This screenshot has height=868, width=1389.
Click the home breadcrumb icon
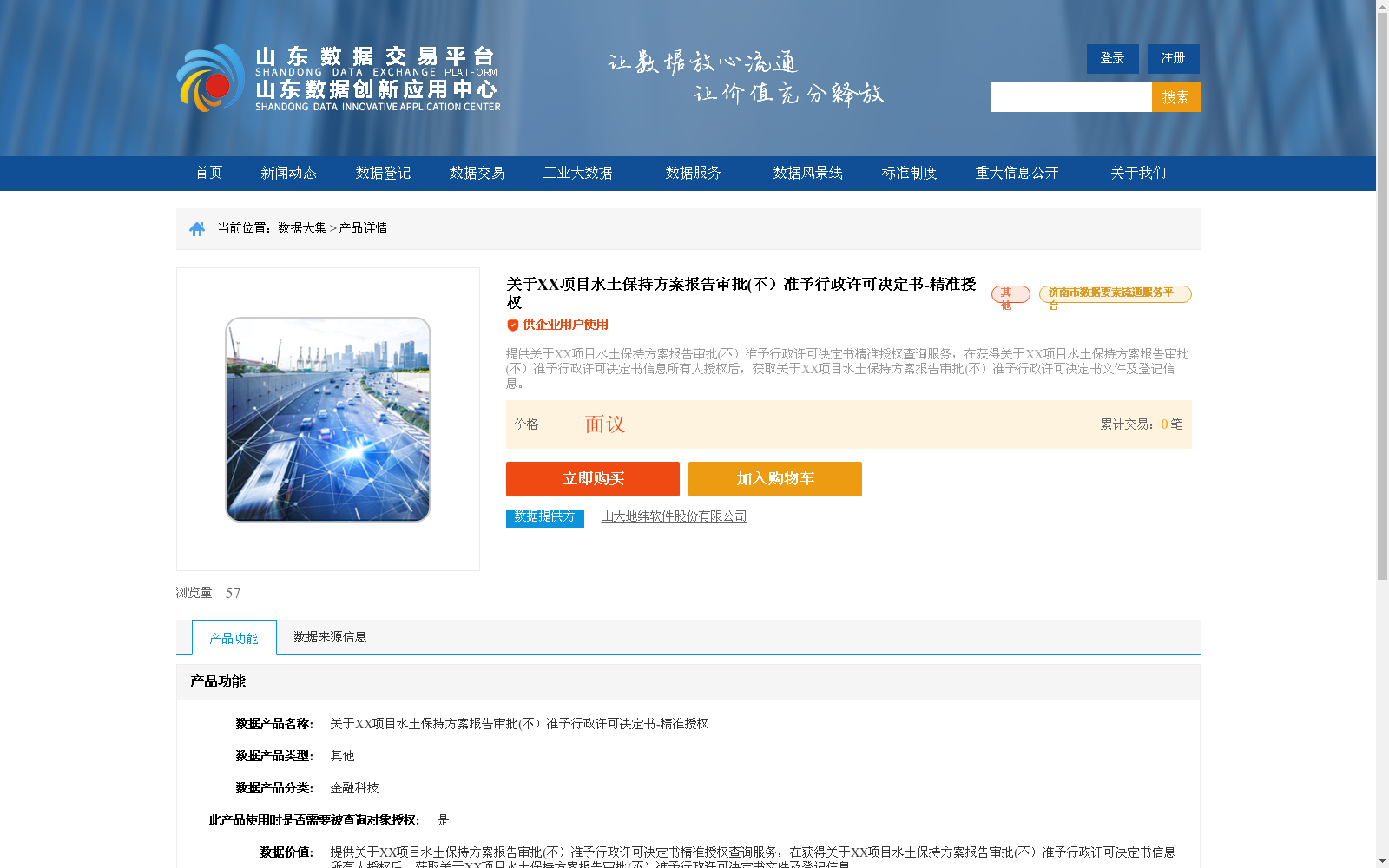196,227
